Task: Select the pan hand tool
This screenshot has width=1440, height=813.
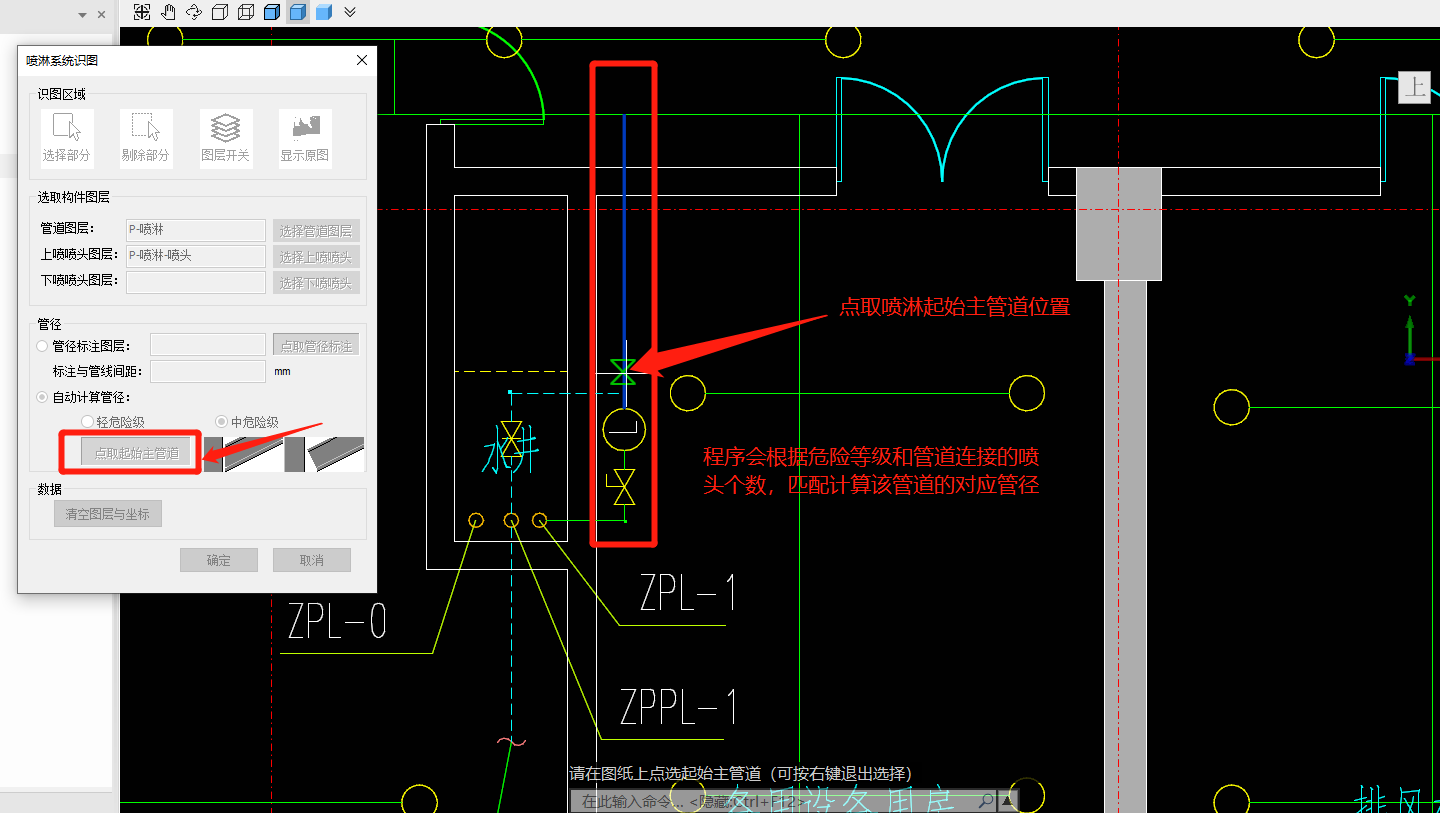Action: point(168,12)
